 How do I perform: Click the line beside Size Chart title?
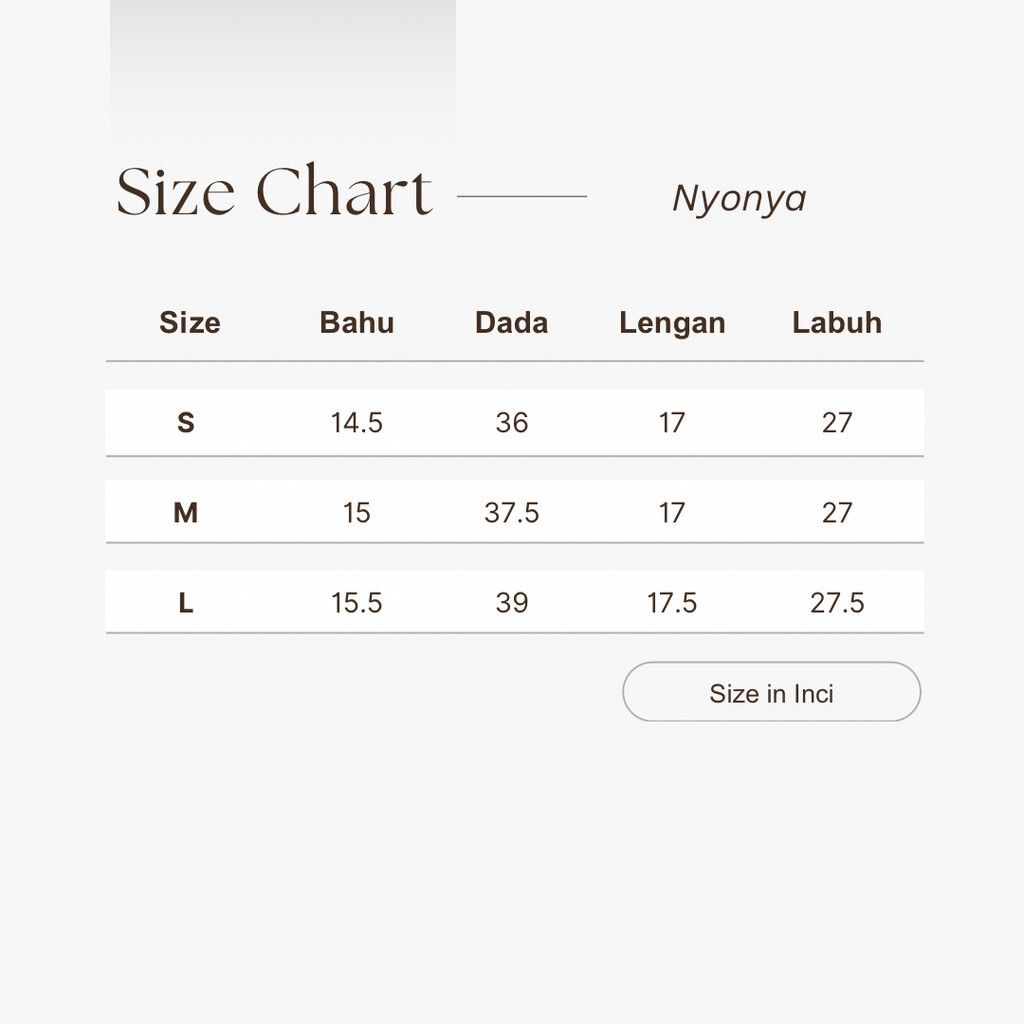[522, 196]
